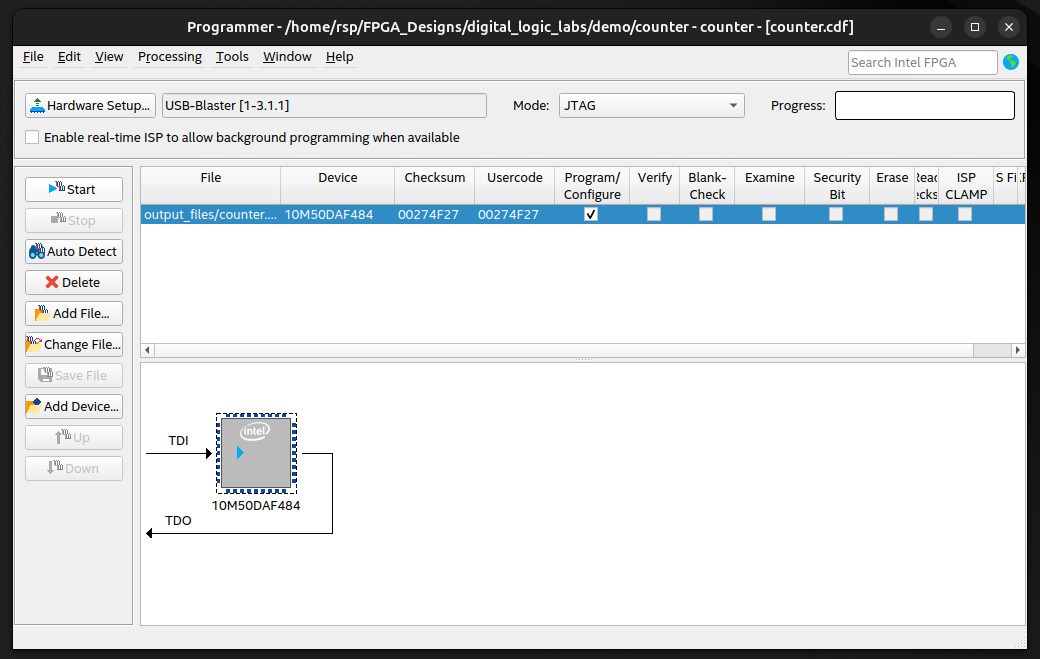Image resolution: width=1040 pixels, height=659 pixels.
Task: Uncheck Program/Configure for counter file
Action: tap(591, 214)
